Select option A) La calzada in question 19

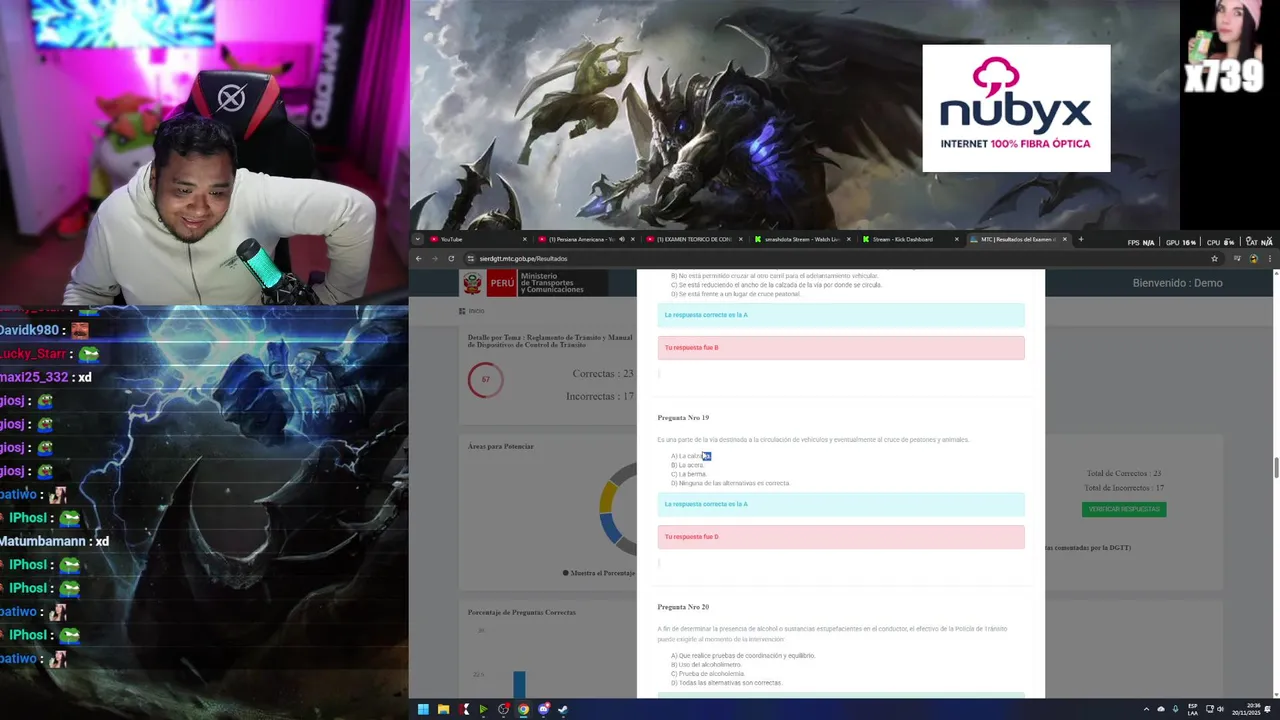(690, 456)
